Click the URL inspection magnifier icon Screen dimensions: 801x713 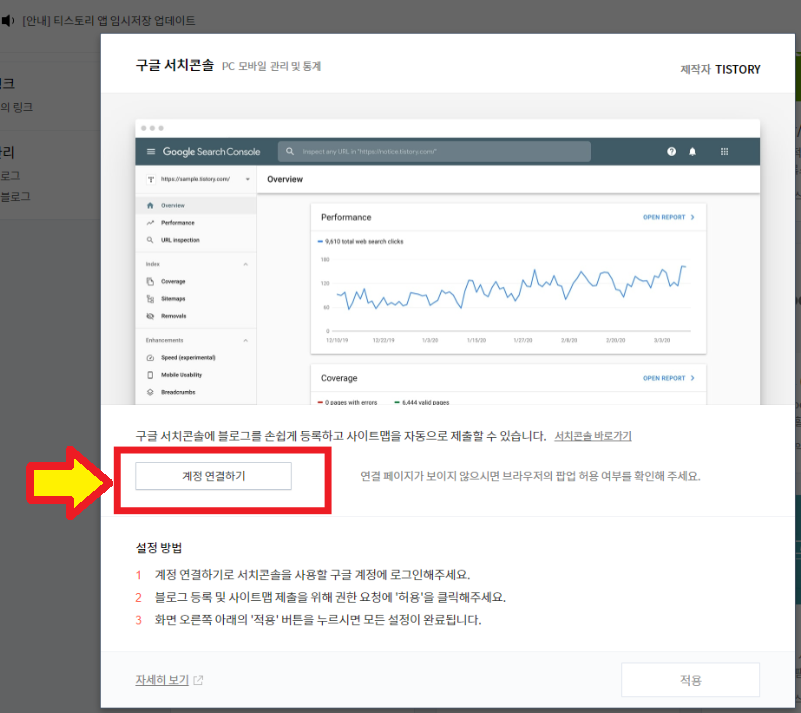[x=150, y=240]
